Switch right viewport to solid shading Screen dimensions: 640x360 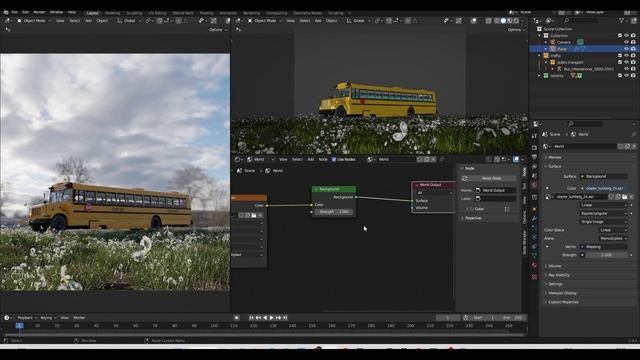click(503, 20)
